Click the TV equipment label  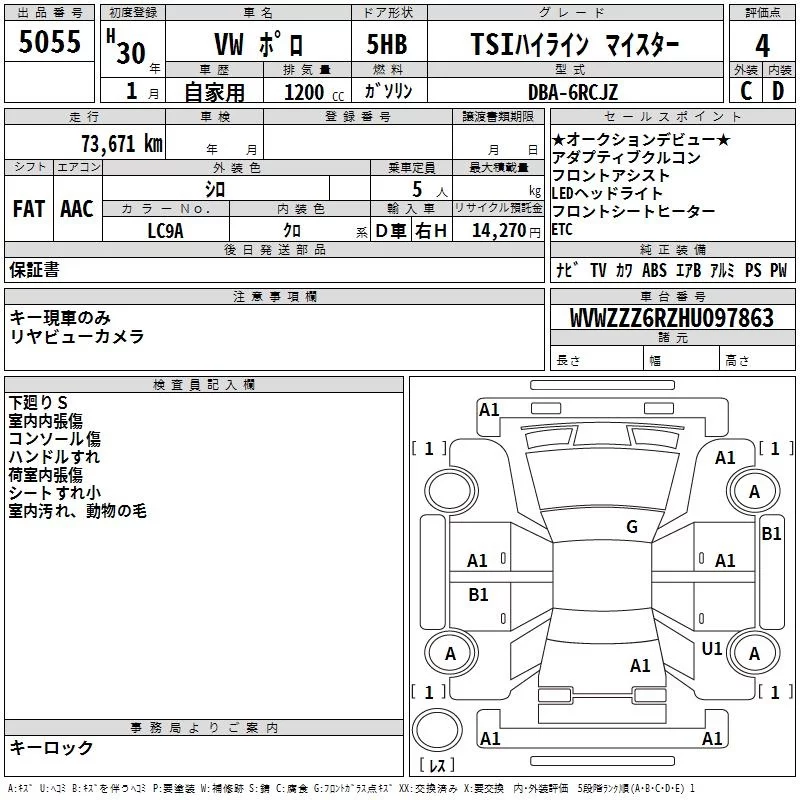click(598, 270)
